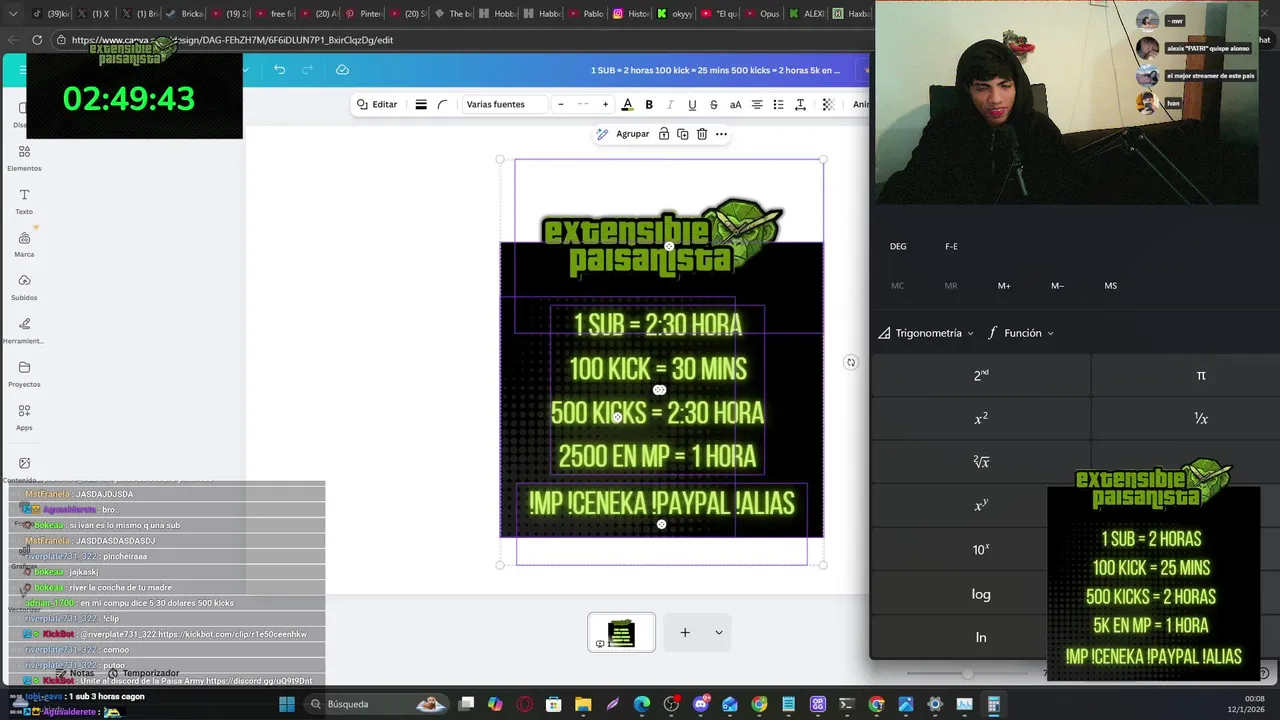The image size is (1280, 720).
Task: Open Discord from the taskbar
Action: pos(700,704)
